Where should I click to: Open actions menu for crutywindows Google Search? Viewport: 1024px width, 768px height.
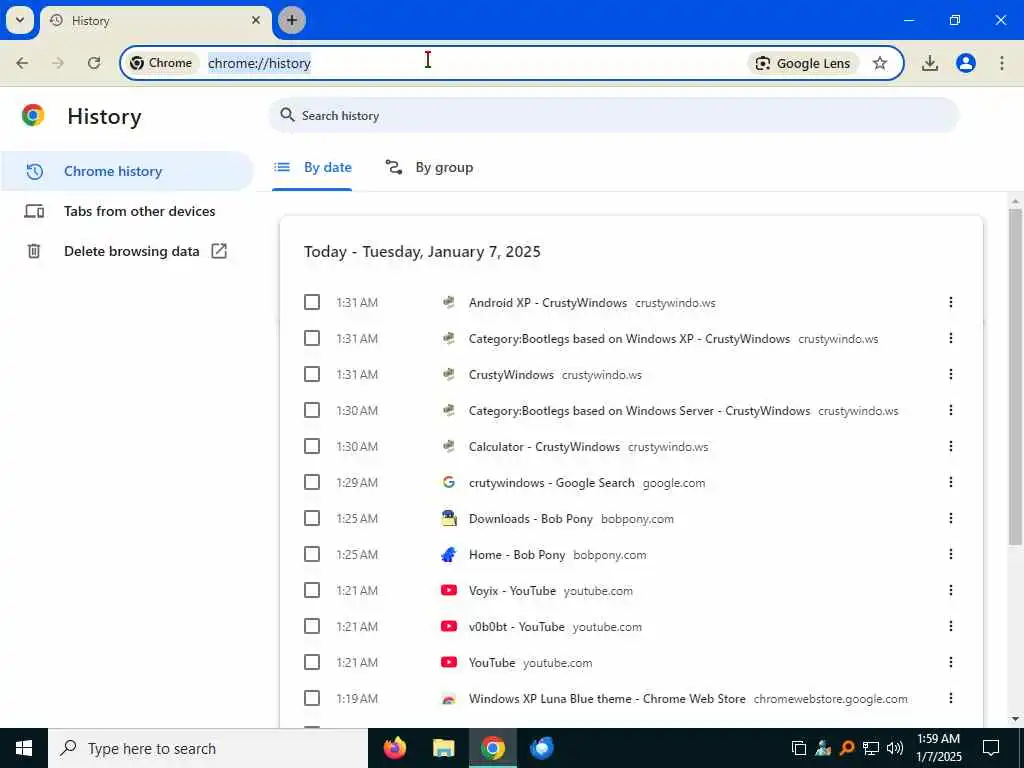coord(950,482)
